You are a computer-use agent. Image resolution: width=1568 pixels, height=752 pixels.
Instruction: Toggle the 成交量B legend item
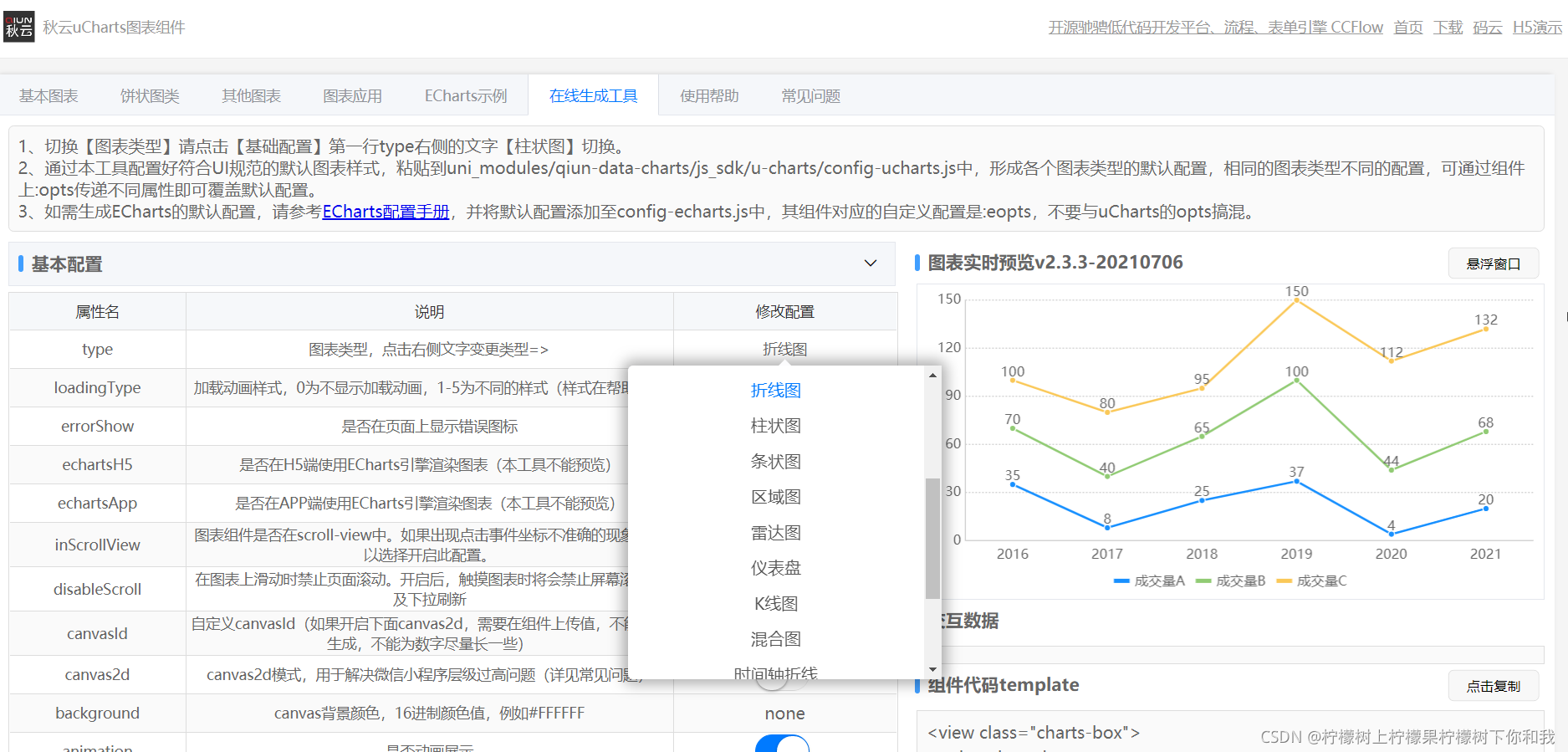click(x=1230, y=581)
